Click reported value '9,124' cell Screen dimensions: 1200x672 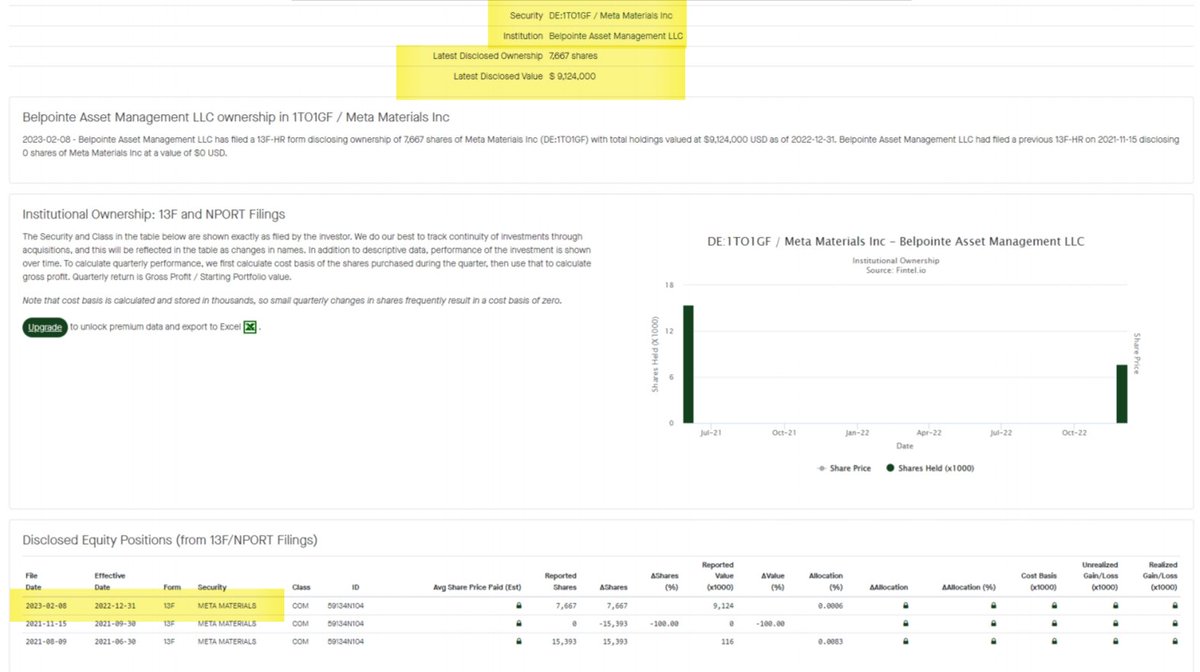[722, 606]
